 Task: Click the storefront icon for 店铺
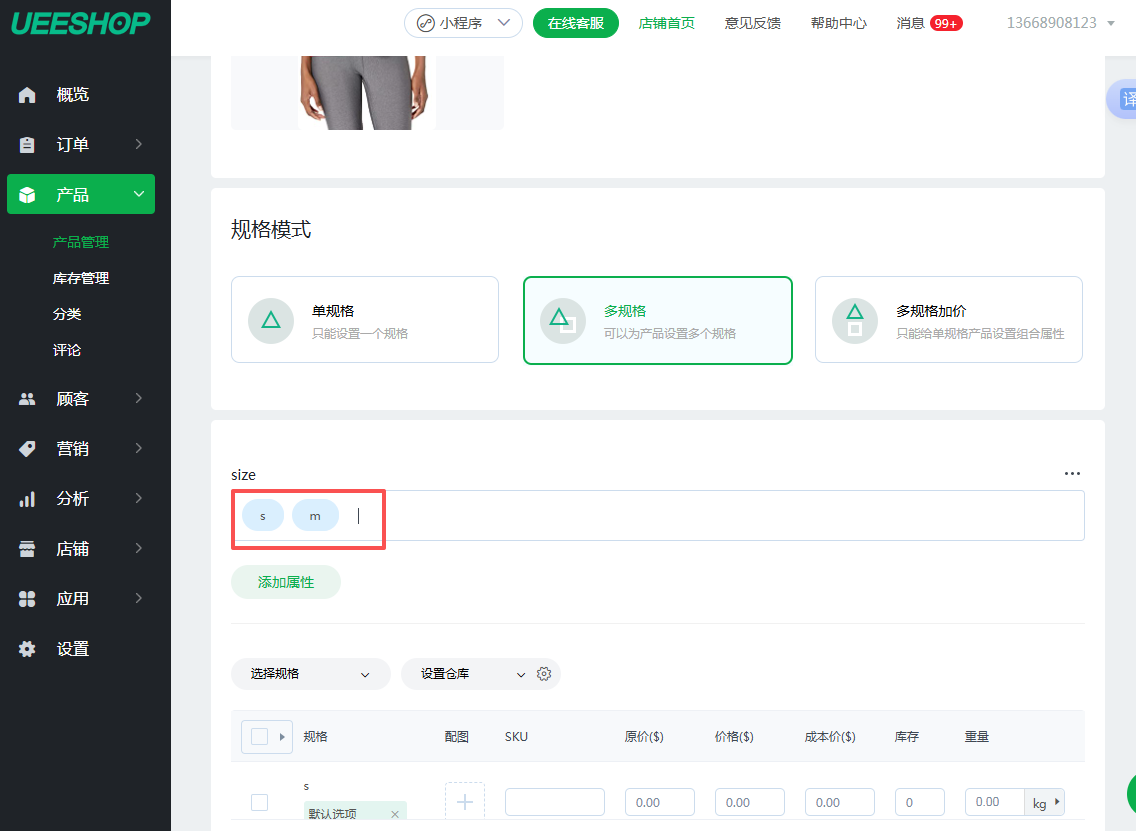pyautogui.click(x=27, y=549)
